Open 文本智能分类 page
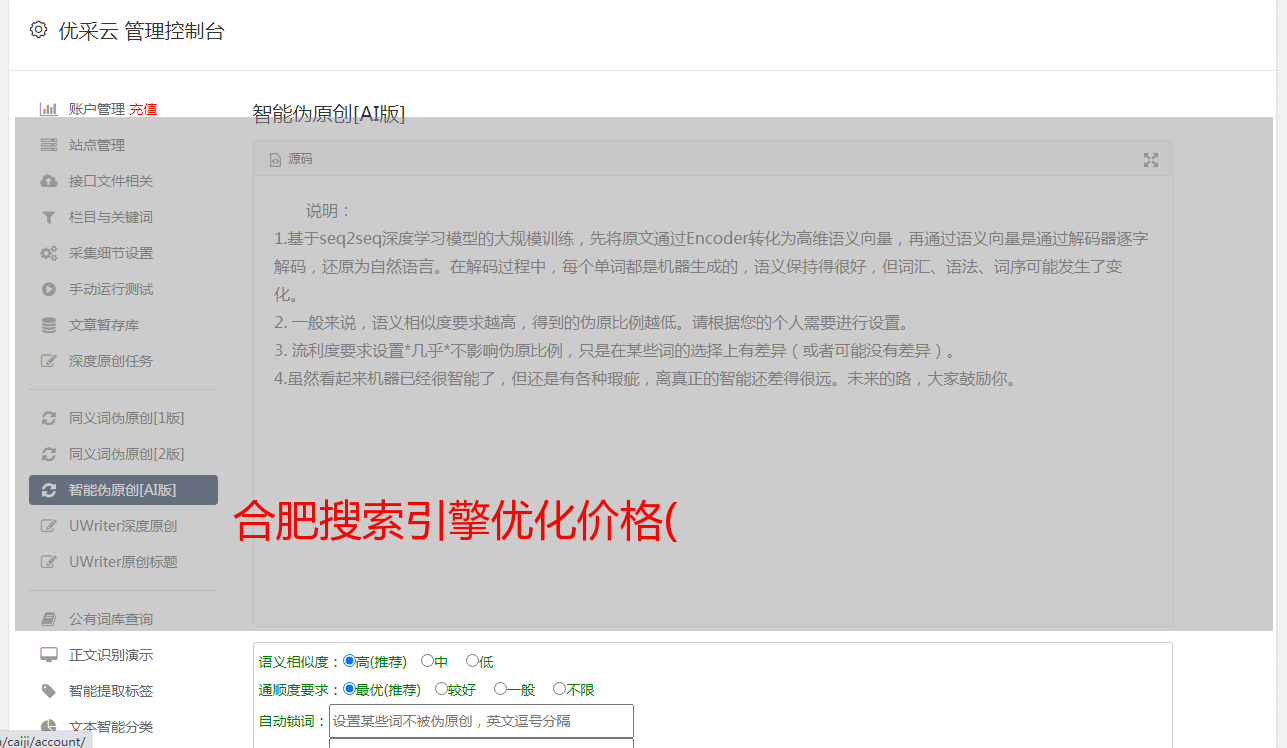 (110, 727)
